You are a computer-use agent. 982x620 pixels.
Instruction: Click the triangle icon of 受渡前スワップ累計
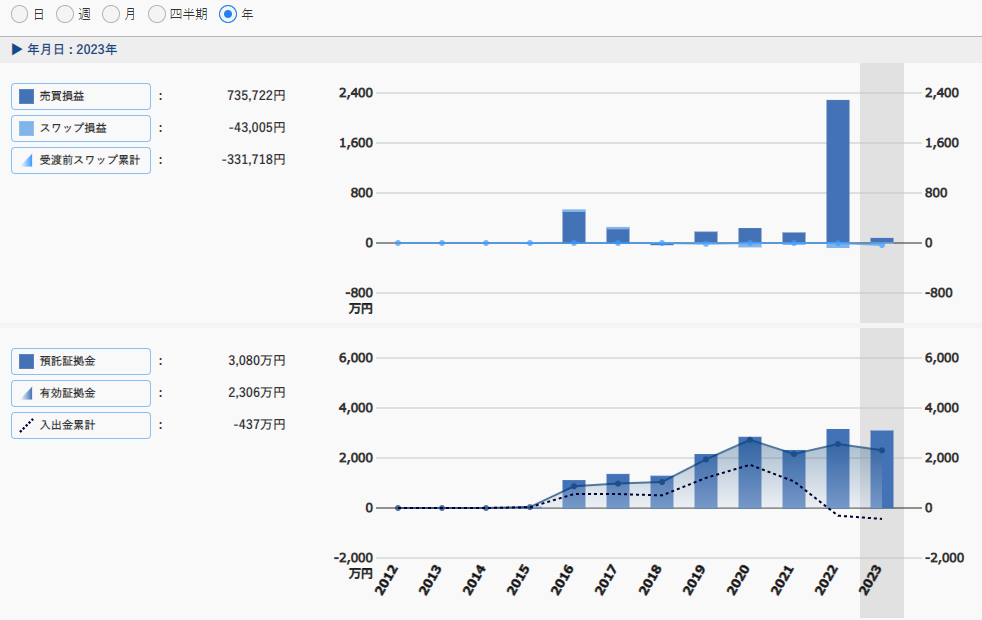pos(27,161)
